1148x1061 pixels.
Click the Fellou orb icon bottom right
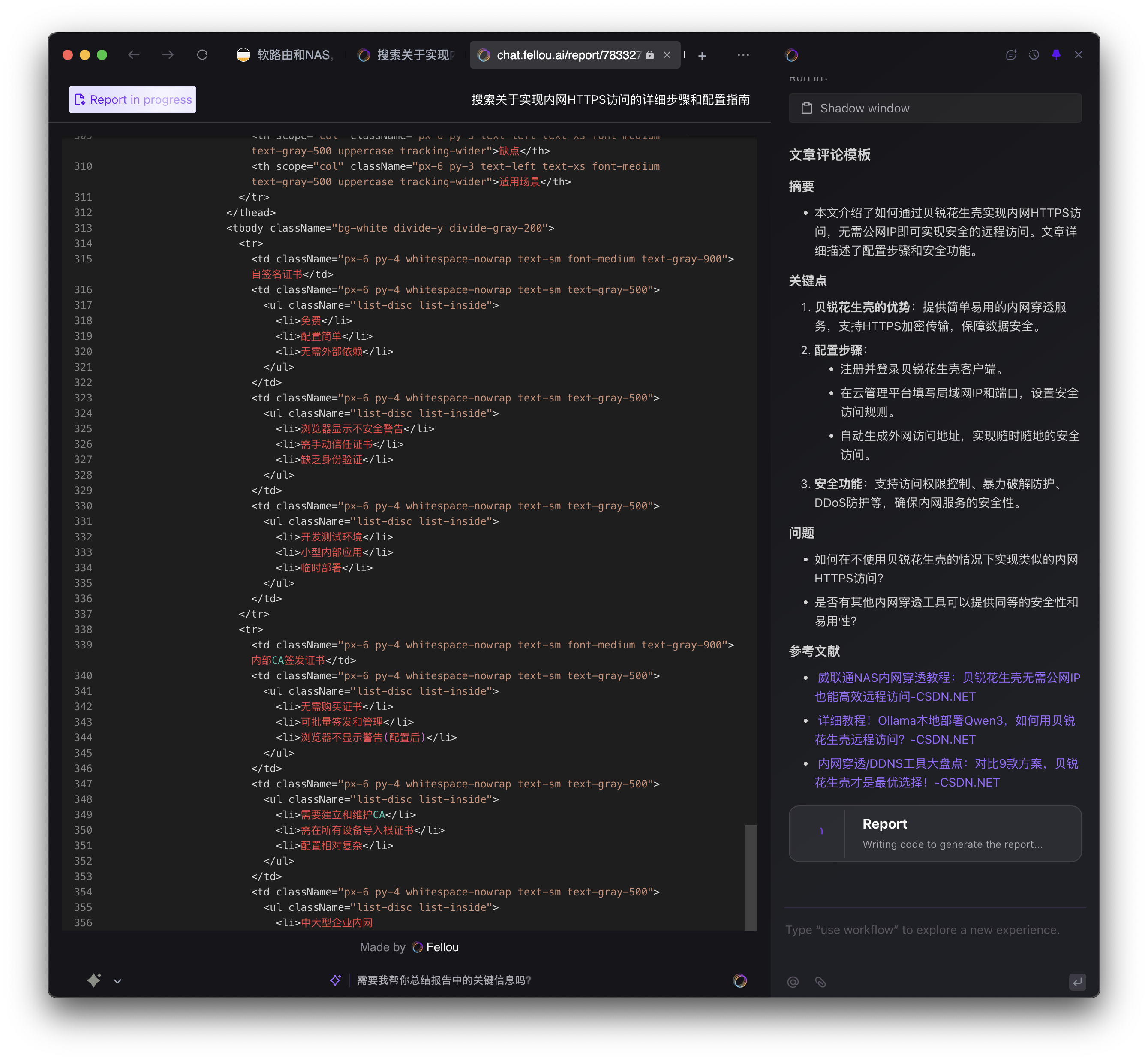(x=740, y=981)
